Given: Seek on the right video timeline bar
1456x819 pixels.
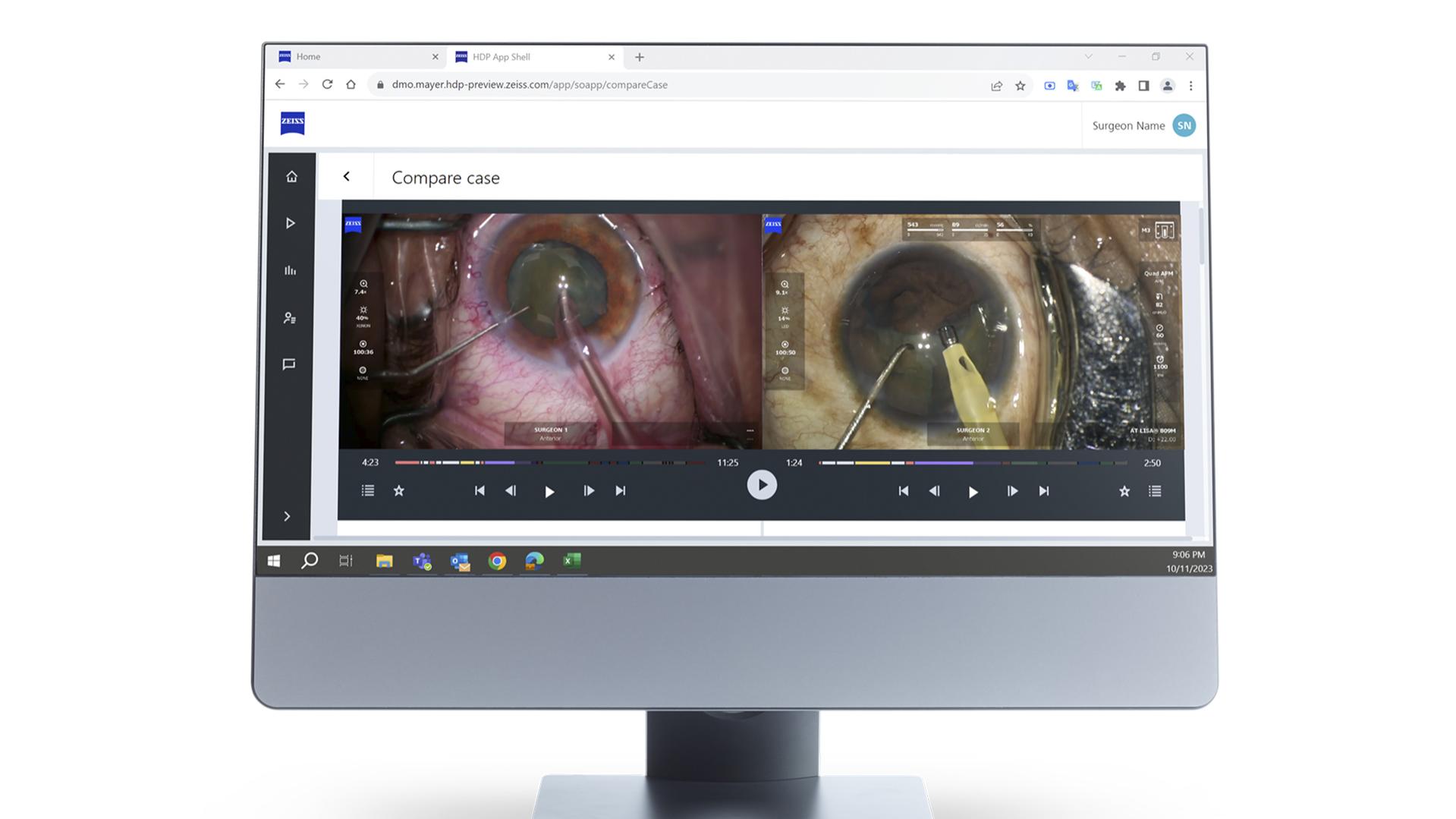Looking at the screenshot, I should pos(973,462).
